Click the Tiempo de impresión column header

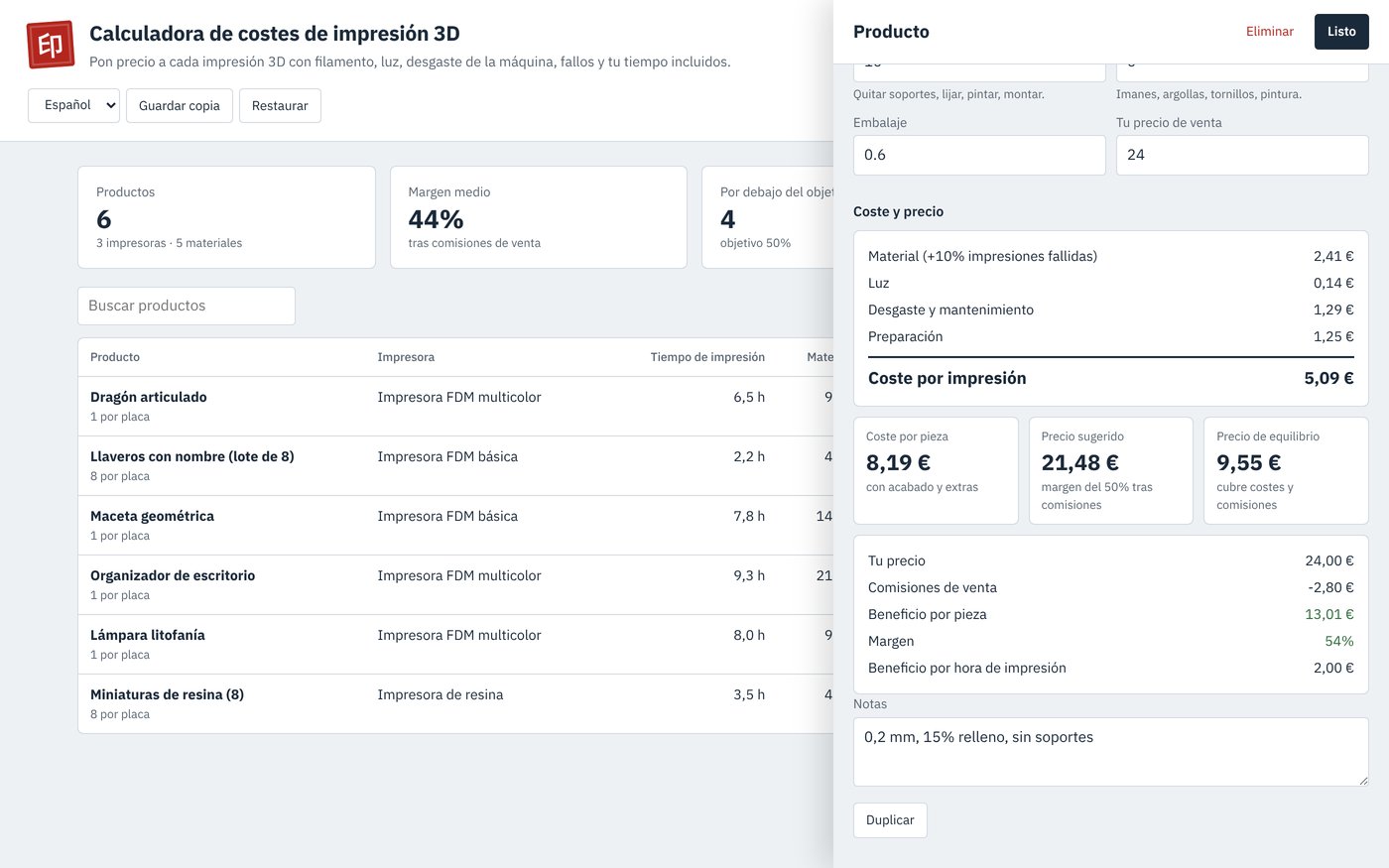tap(707, 357)
